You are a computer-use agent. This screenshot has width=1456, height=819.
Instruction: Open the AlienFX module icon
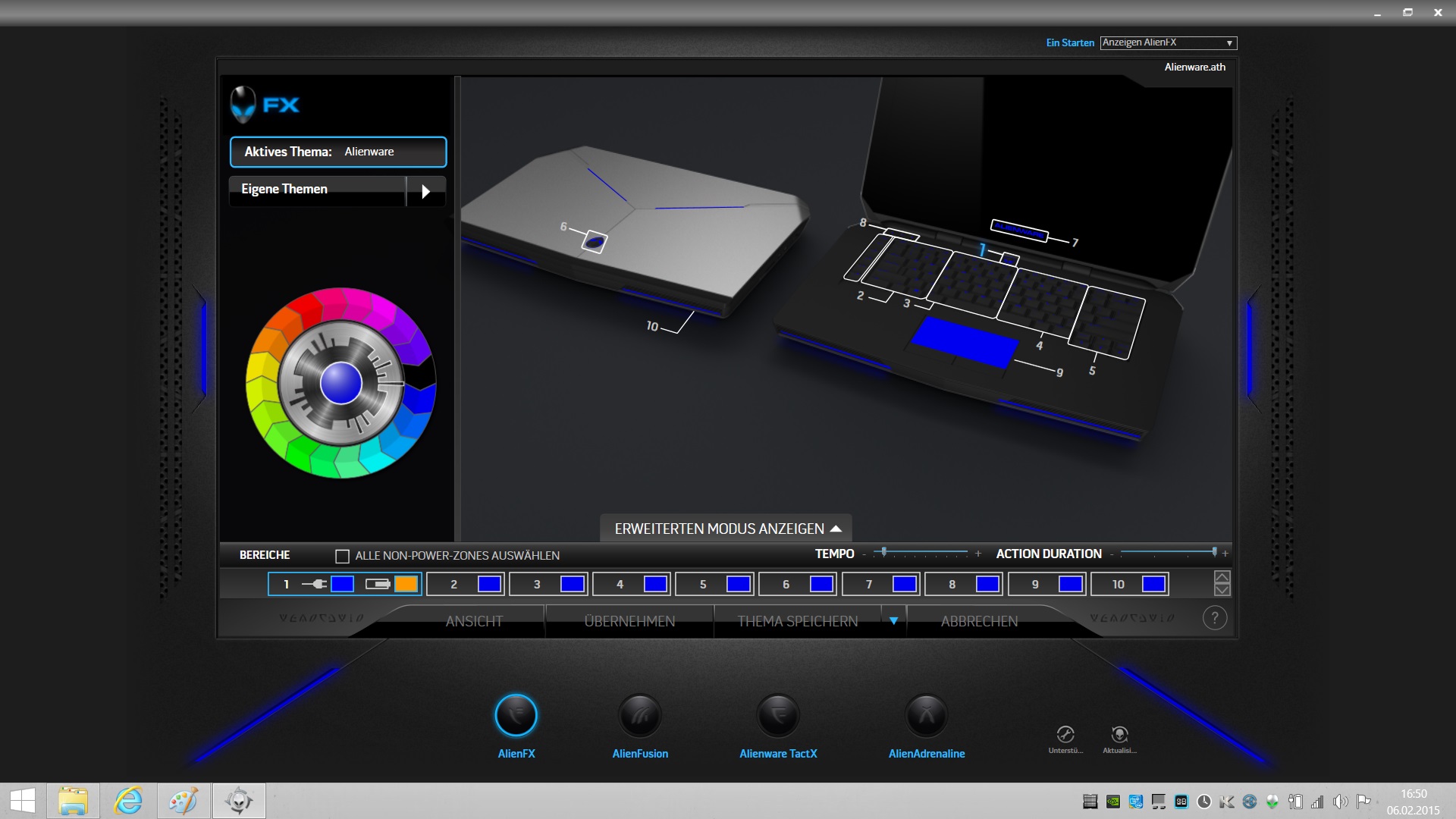click(516, 715)
